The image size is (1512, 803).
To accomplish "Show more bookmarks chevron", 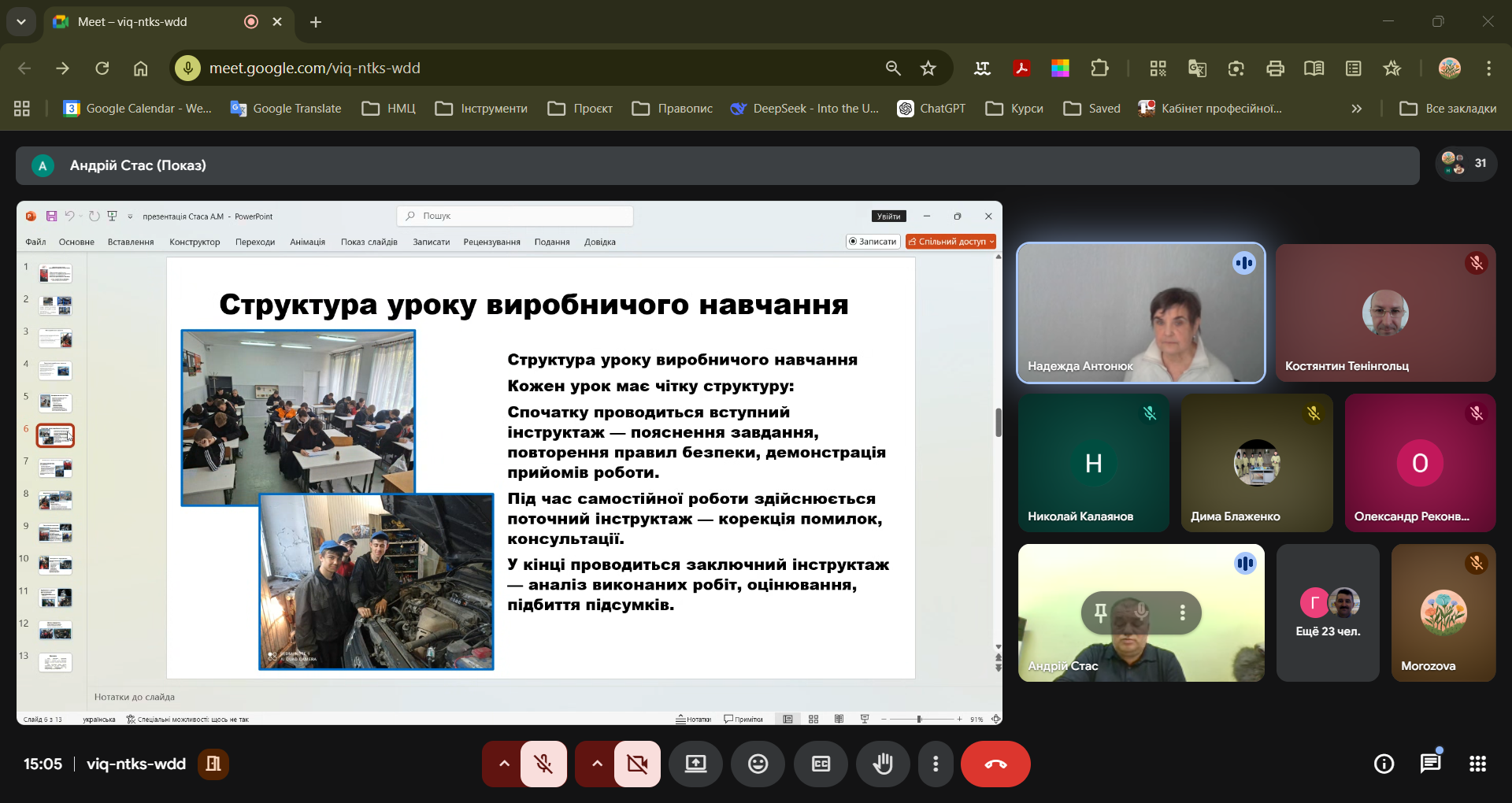I will tap(1356, 109).
